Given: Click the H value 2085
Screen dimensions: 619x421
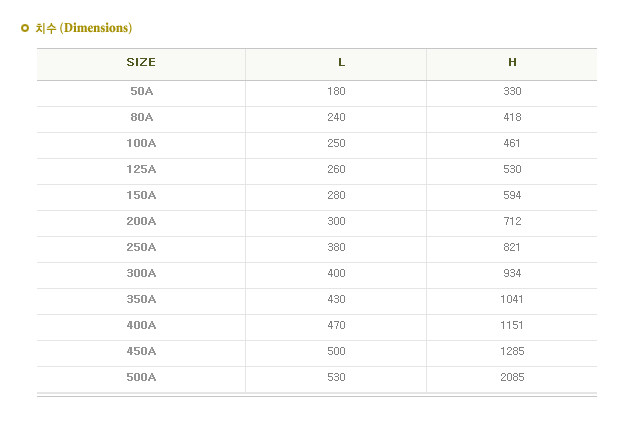Looking at the screenshot, I should coord(512,378).
